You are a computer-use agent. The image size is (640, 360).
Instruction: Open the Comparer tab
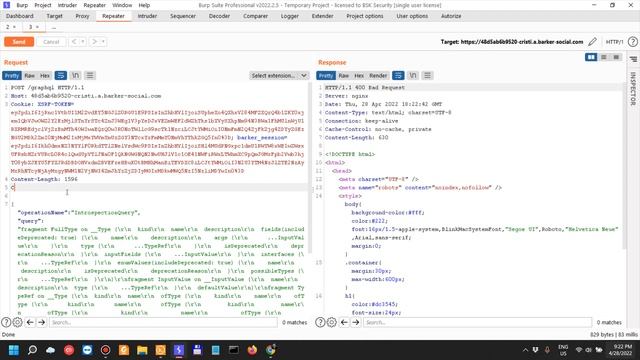point(256,16)
